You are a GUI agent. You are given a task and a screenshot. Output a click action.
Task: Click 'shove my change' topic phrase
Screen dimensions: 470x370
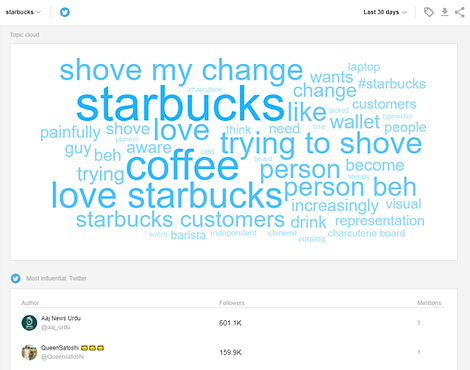tap(181, 71)
